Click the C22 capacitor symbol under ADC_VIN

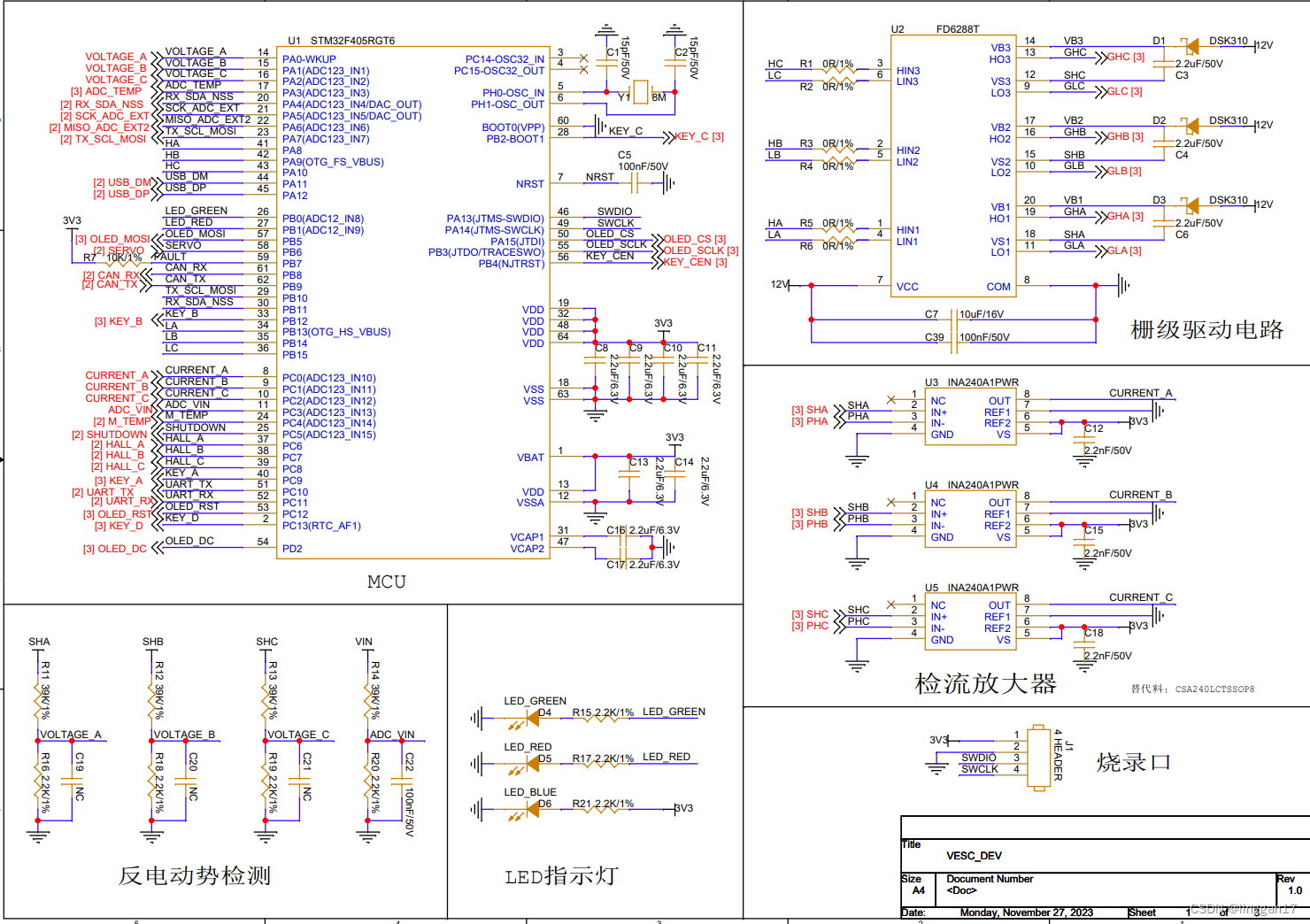(402, 782)
